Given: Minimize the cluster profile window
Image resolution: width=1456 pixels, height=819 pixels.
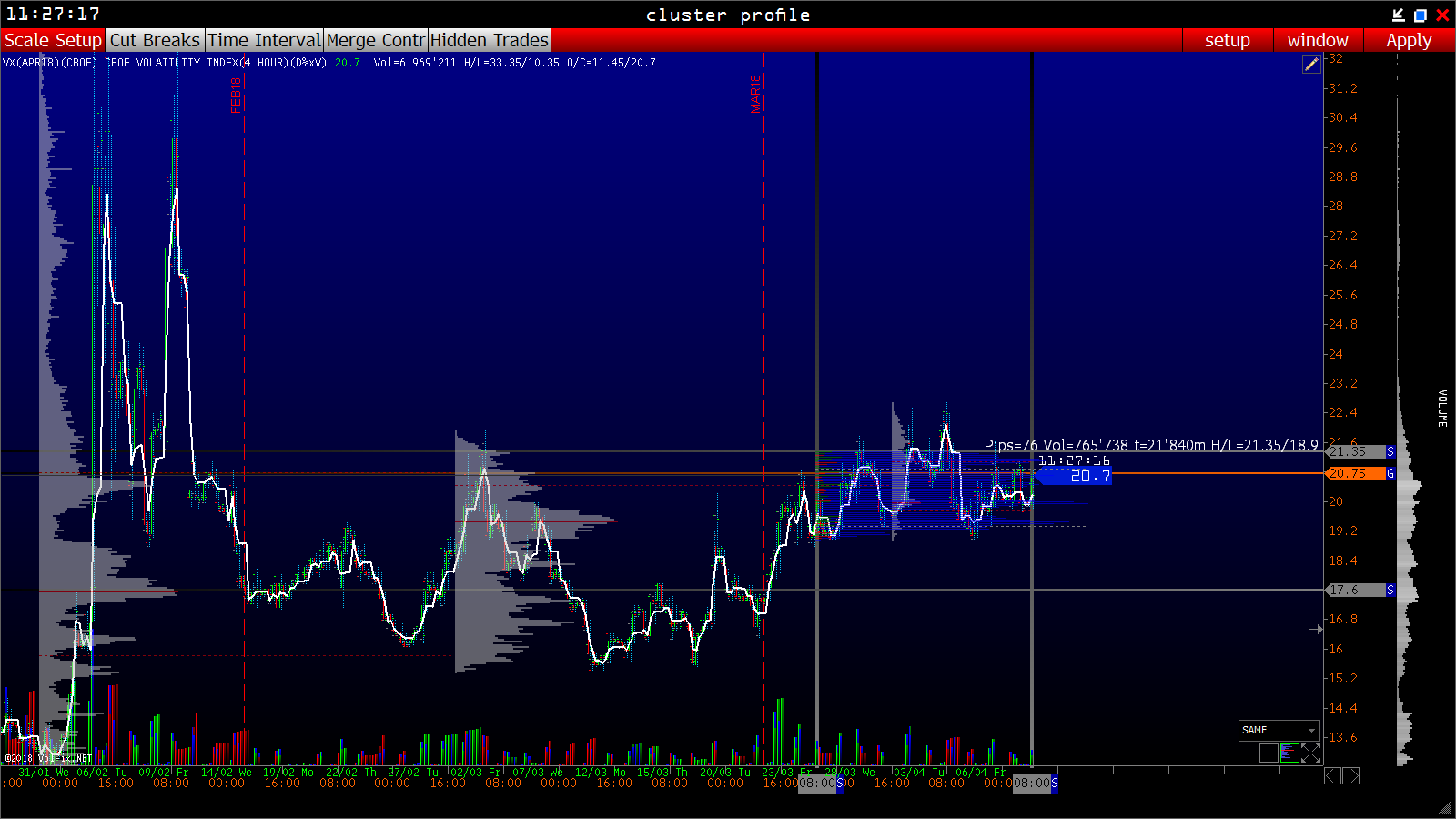Looking at the screenshot, I should point(1399,15).
